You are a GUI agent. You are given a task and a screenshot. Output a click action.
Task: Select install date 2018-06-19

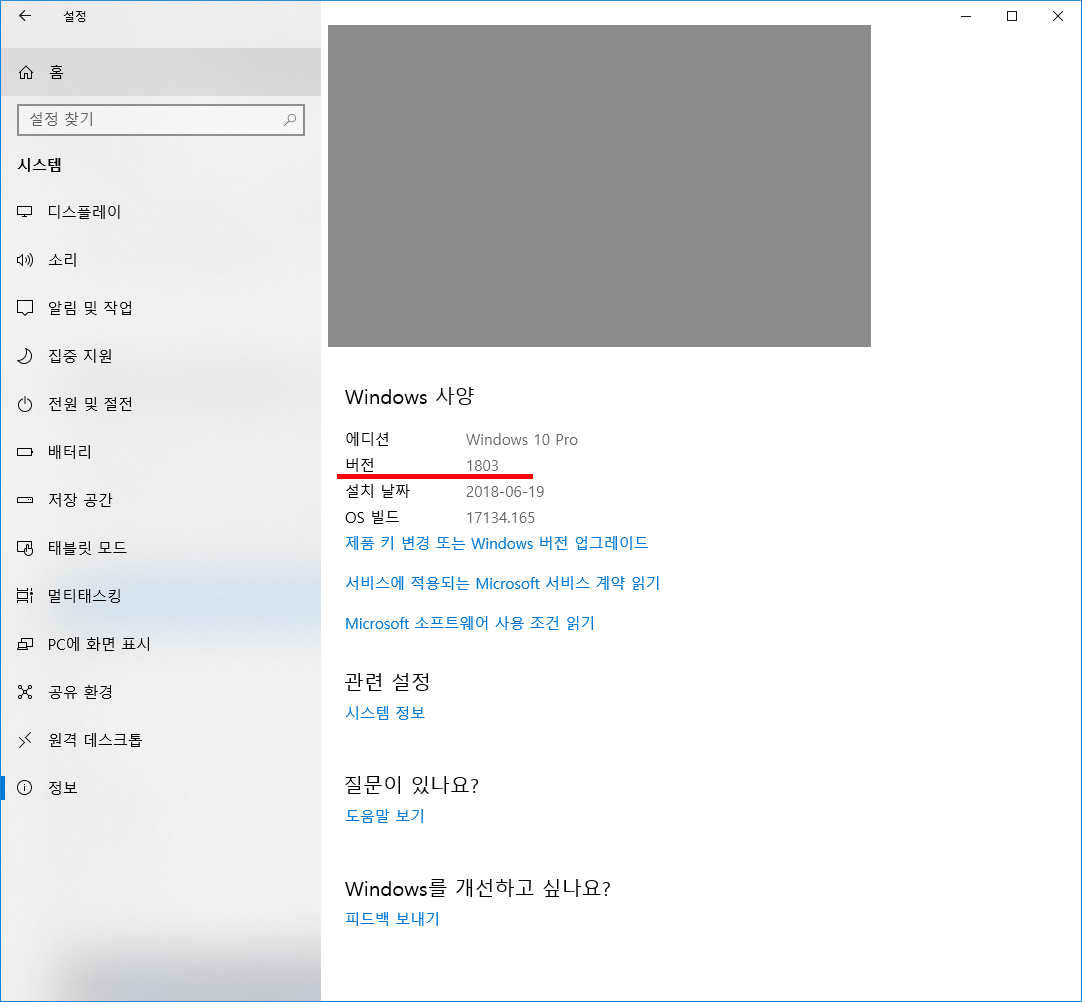click(x=505, y=491)
